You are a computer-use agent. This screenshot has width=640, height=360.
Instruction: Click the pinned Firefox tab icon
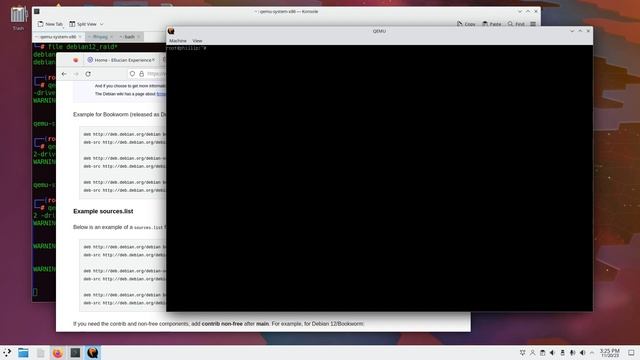pyautogui.click(x=76, y=60)
